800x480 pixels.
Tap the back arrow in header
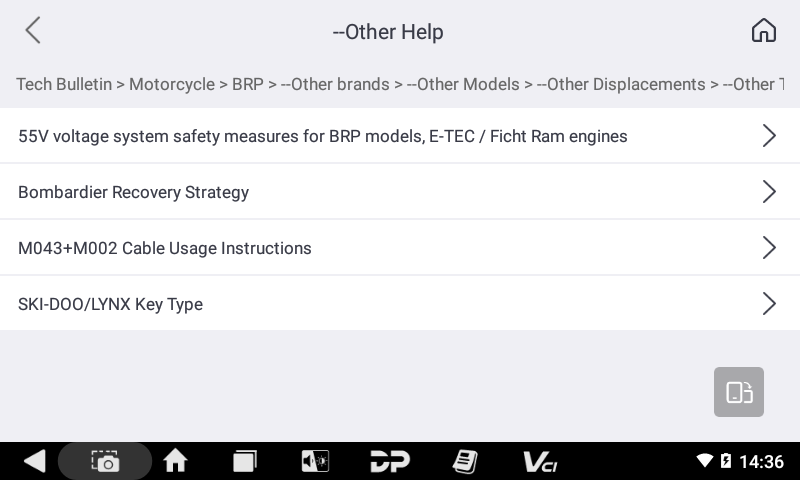pyautogui.click(x=33, y=31)
